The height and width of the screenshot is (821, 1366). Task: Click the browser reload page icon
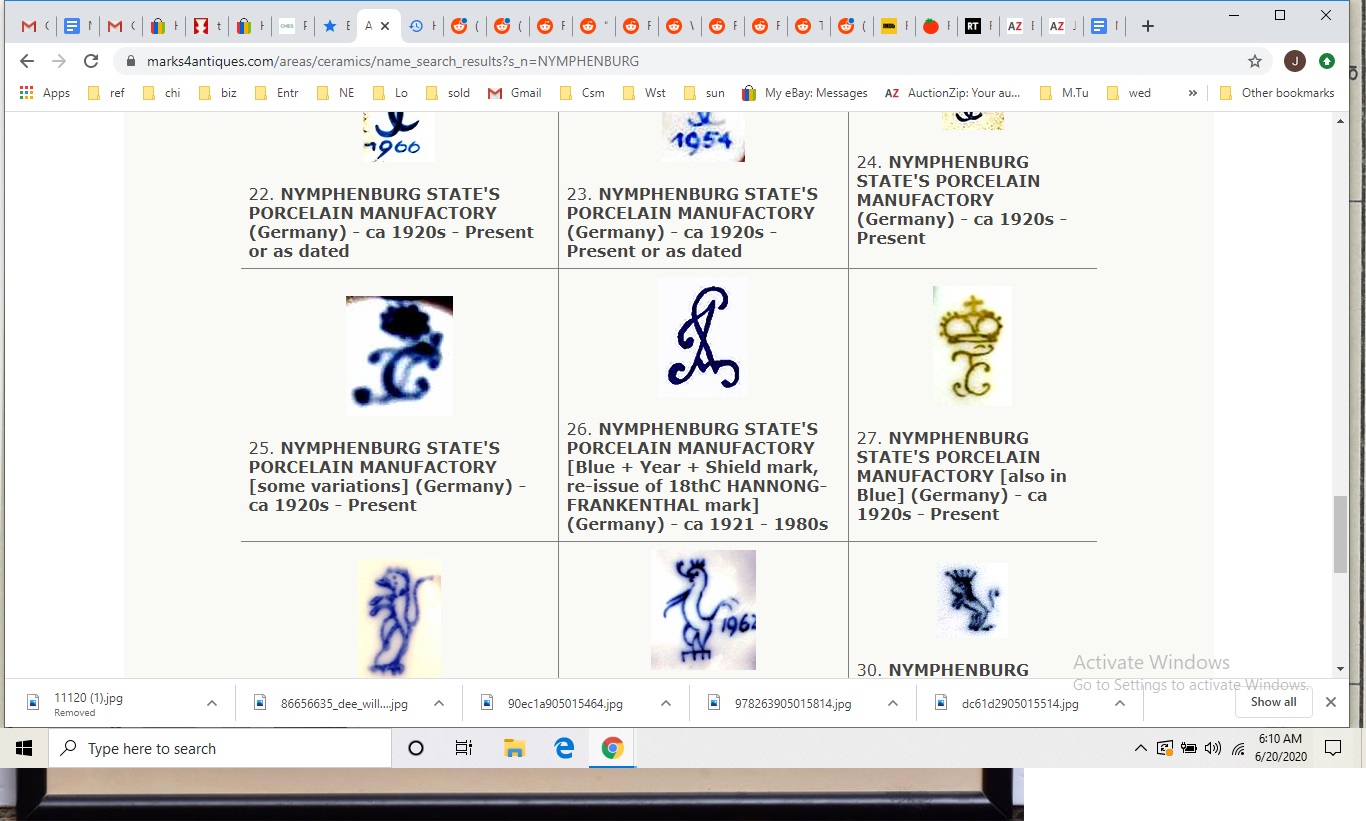91,61
